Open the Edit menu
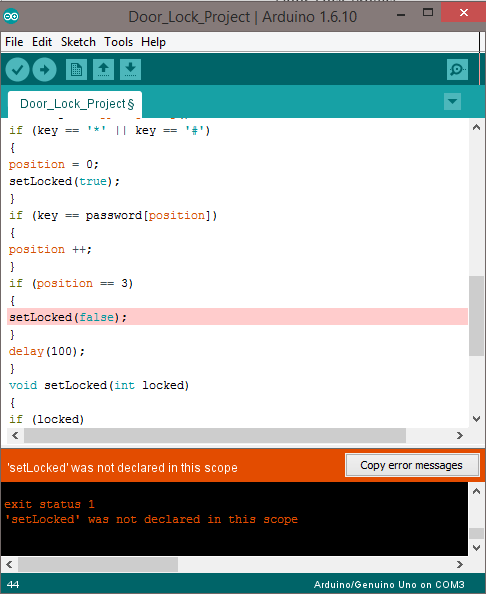486x594 pixels. (x=42, y=42)
